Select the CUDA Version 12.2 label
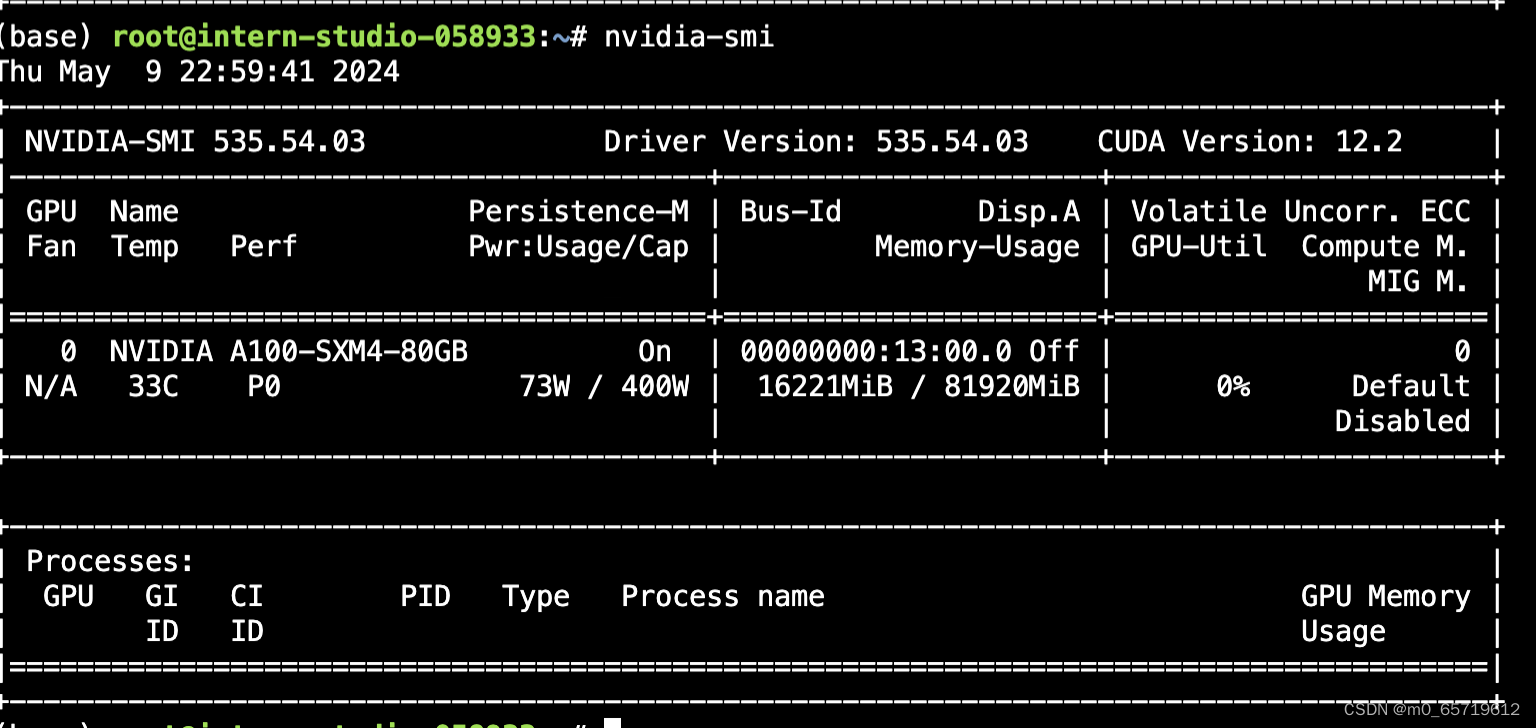This screenshot has height=728, width=1536. tap(1250, 141)
